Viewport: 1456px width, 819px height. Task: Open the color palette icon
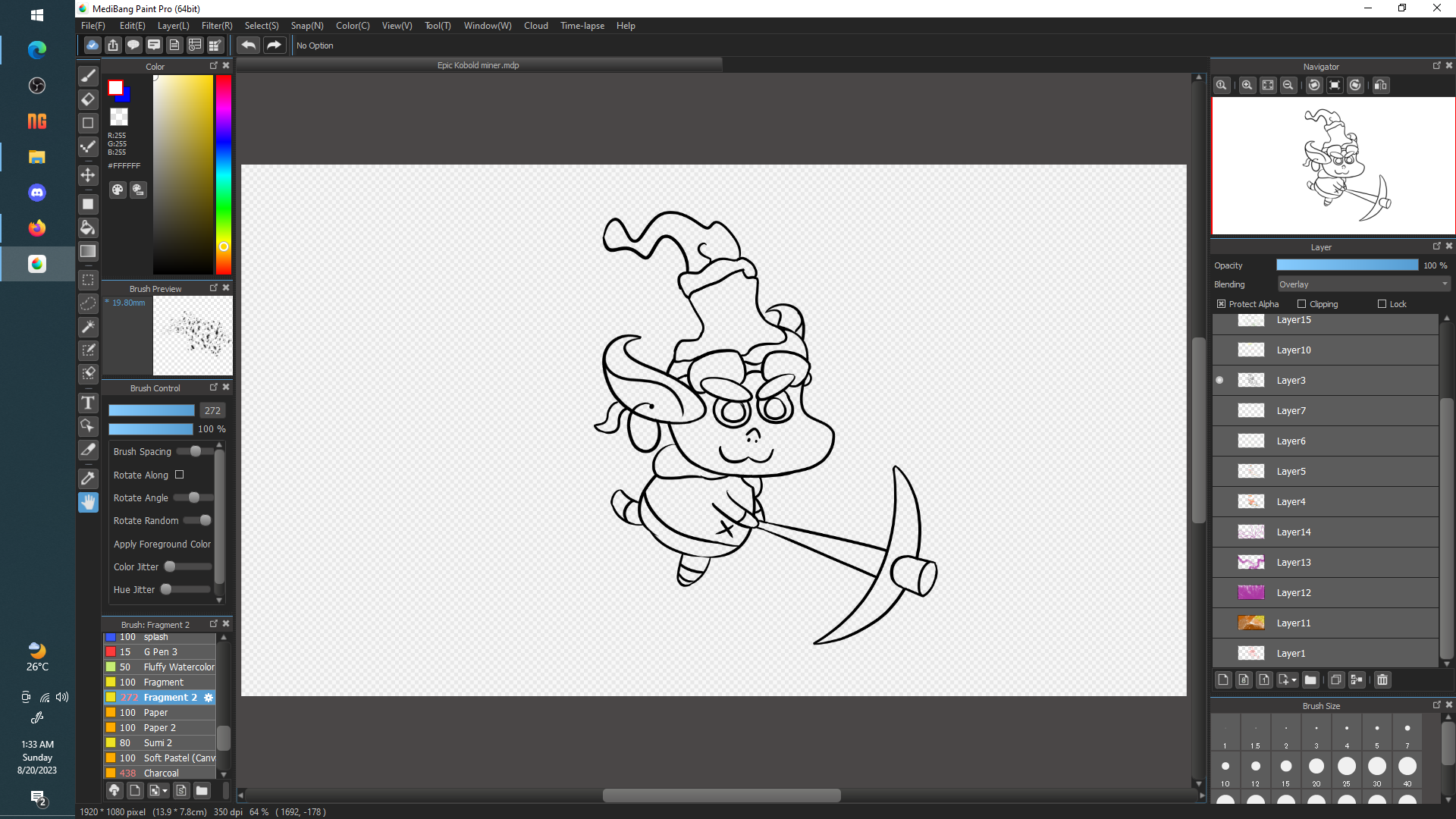[x=118, y=190]
